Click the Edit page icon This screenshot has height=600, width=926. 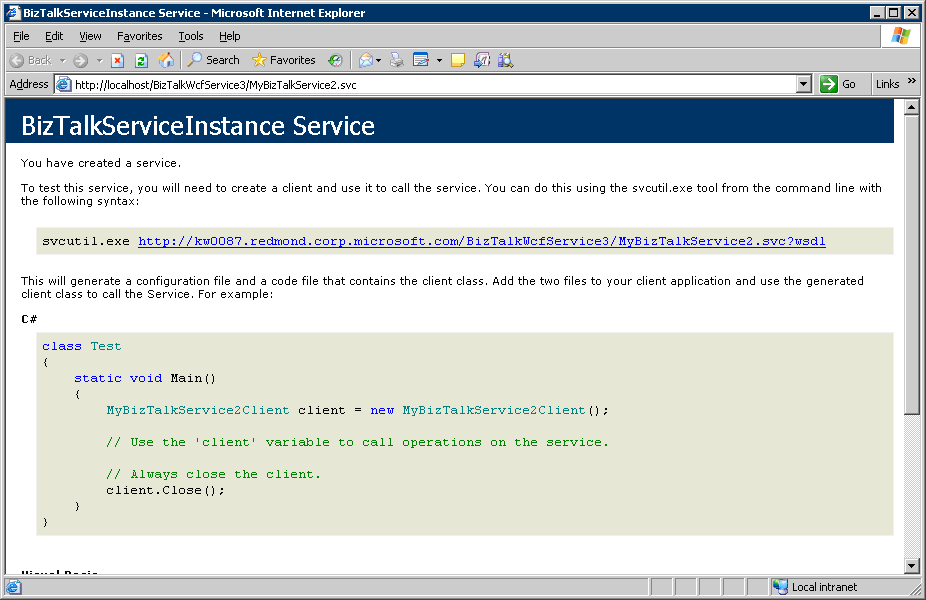(x=421, y=60)
